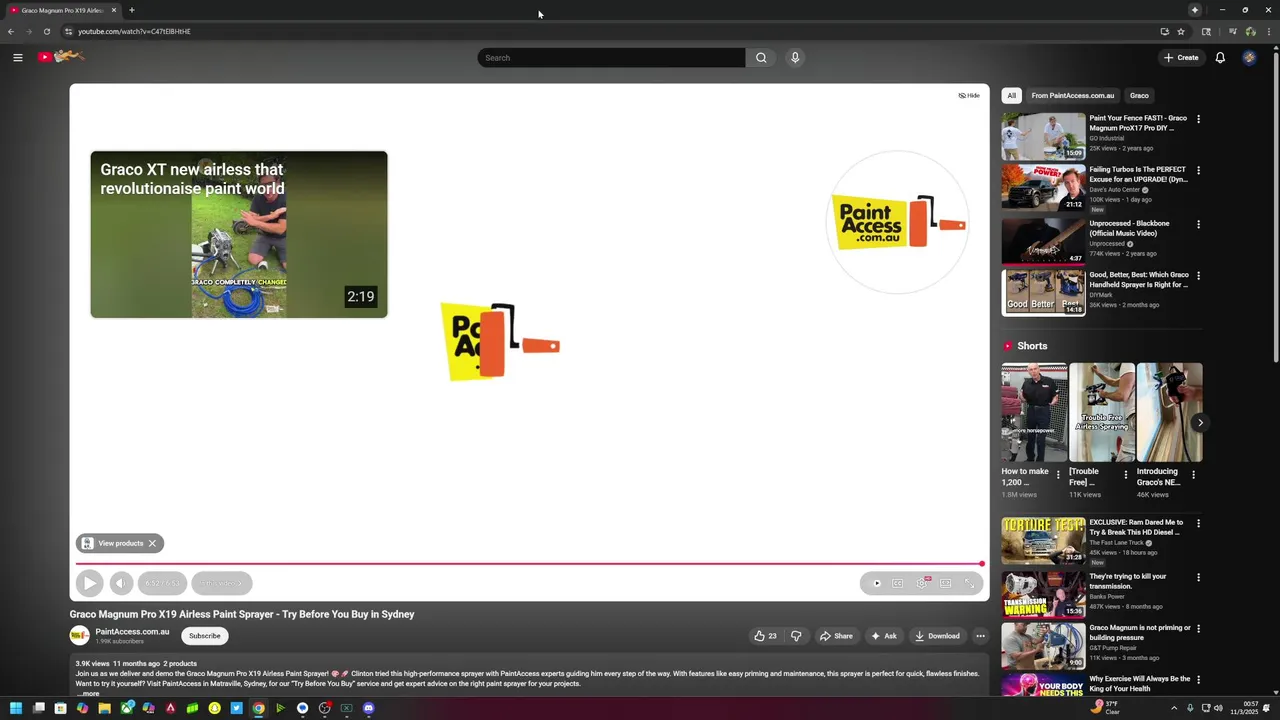Viewport: 1280px width, 720px height.
Task: Click the PaintAccess channel avatar under the video
Action: [x=79, y=636]
